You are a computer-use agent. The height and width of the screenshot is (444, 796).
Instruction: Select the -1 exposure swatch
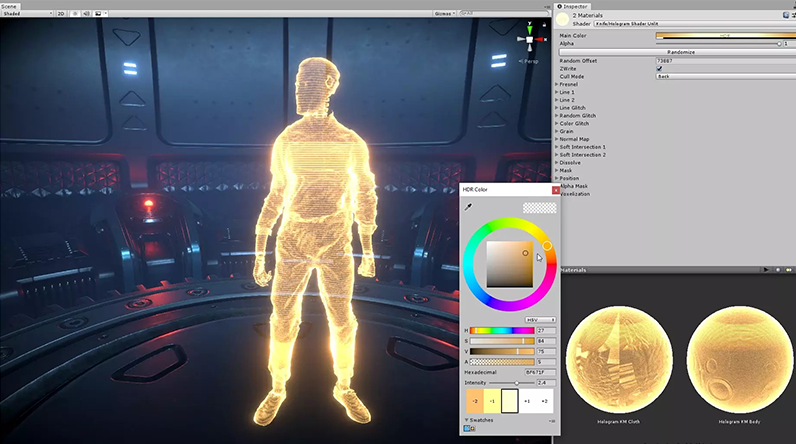(x=492, y=401)
